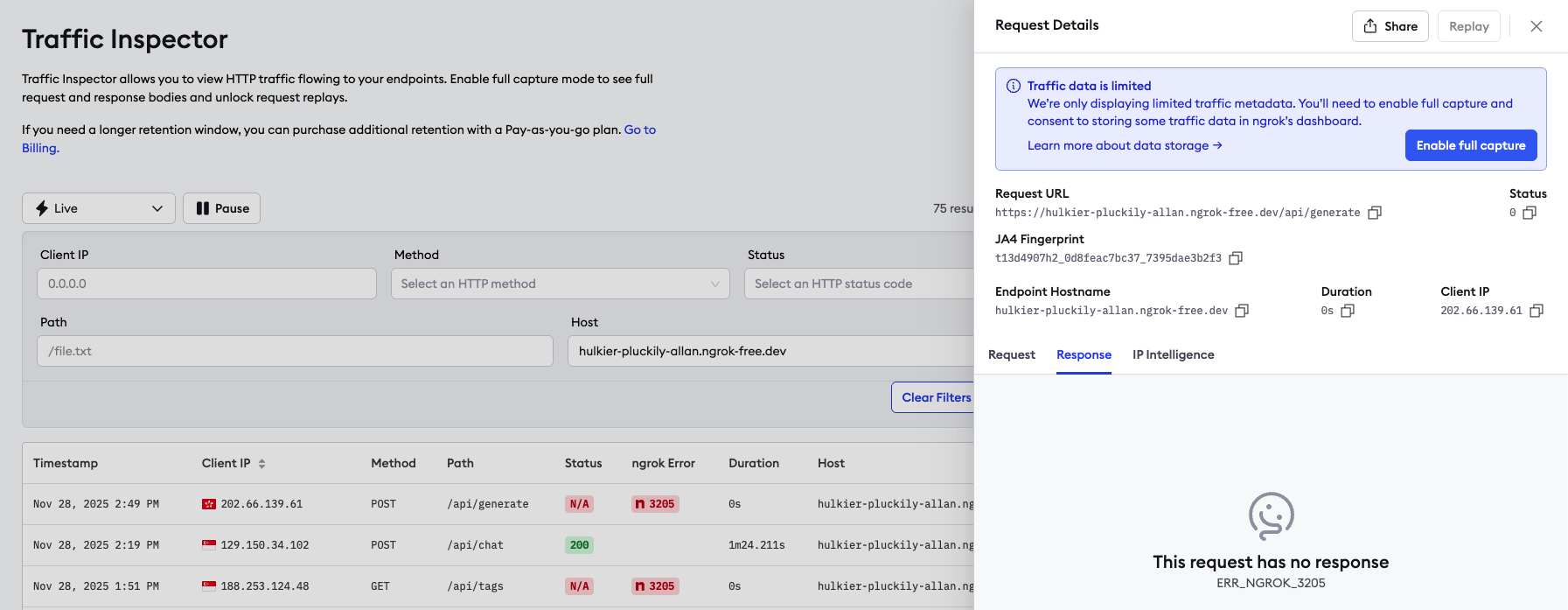Viewport: 1568px width, 610px height.
Task: Select the /api/generate path cell
Action: (487, 504)
